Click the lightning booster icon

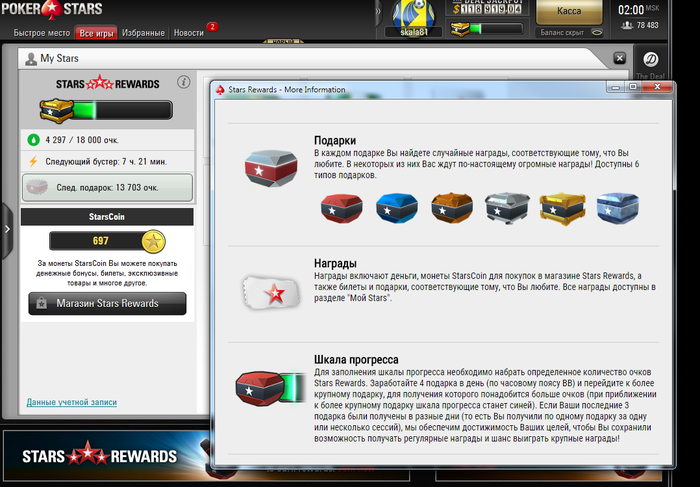[33, 161]
